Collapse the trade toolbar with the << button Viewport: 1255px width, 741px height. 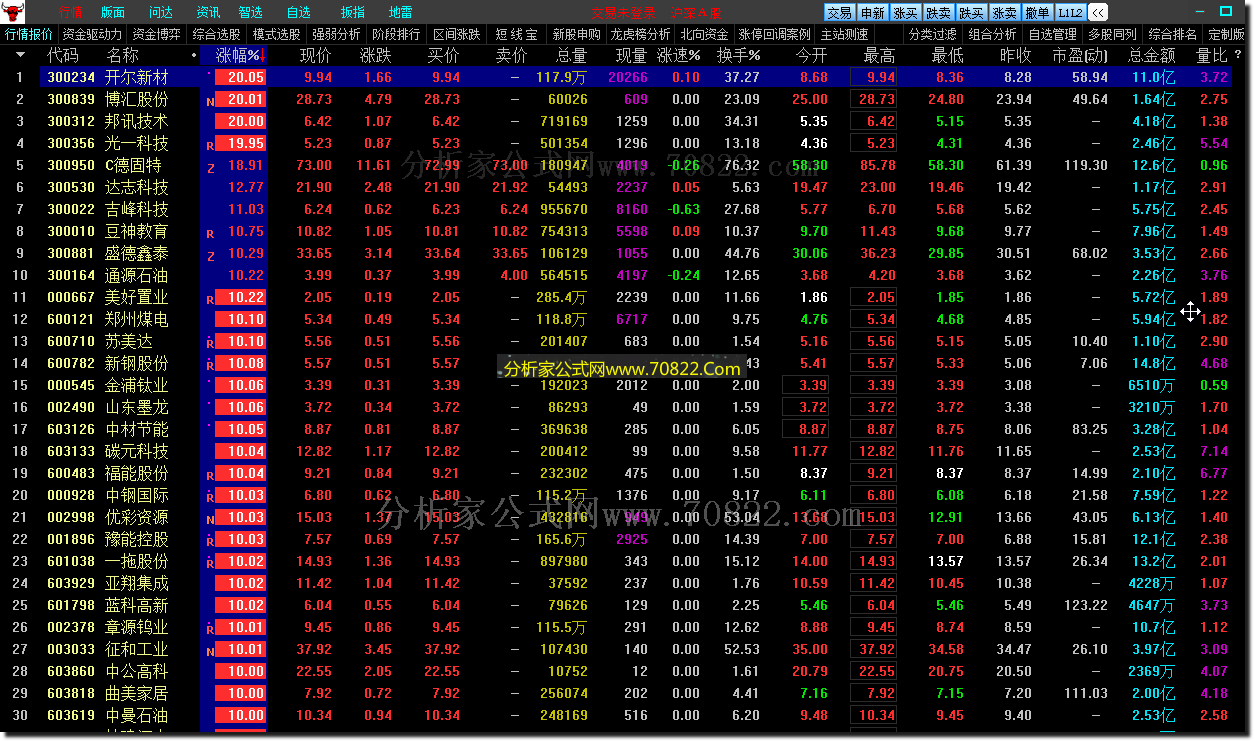point(1098,13)
